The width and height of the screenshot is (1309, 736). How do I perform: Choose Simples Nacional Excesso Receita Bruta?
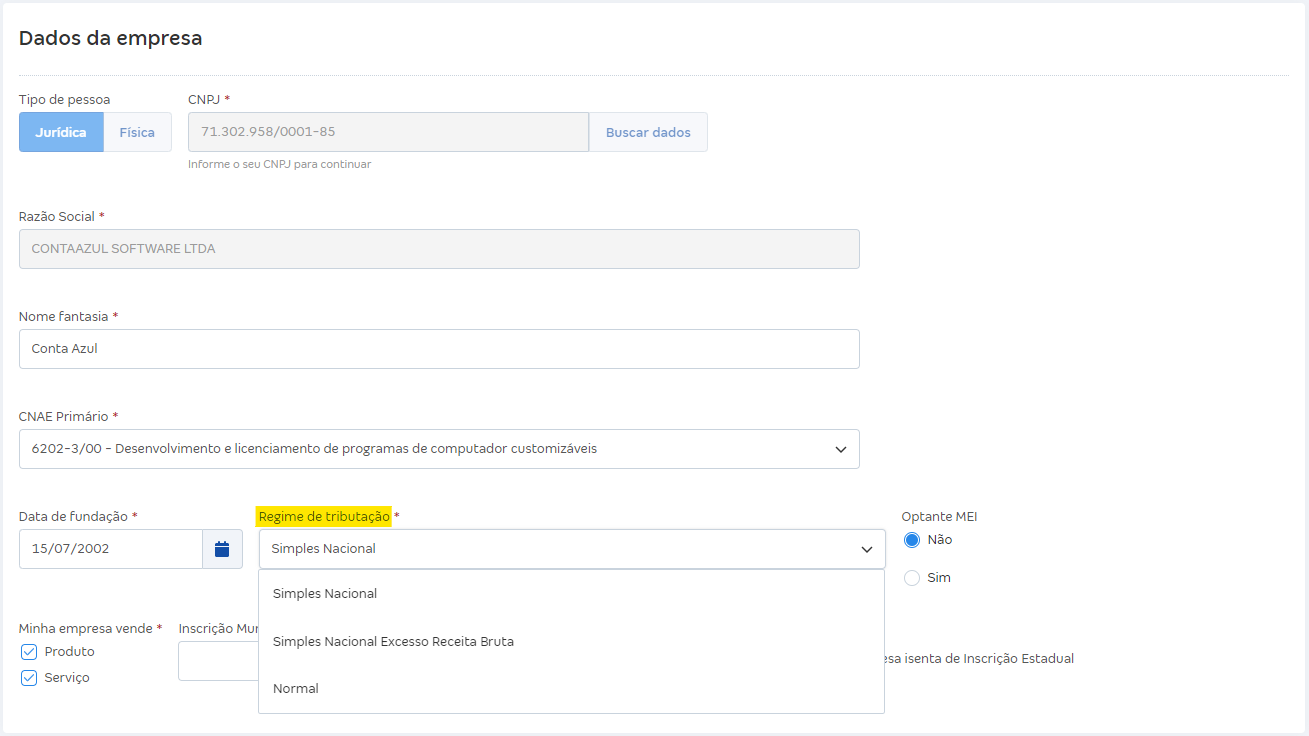pyautogui.click(x=393, y=642)
